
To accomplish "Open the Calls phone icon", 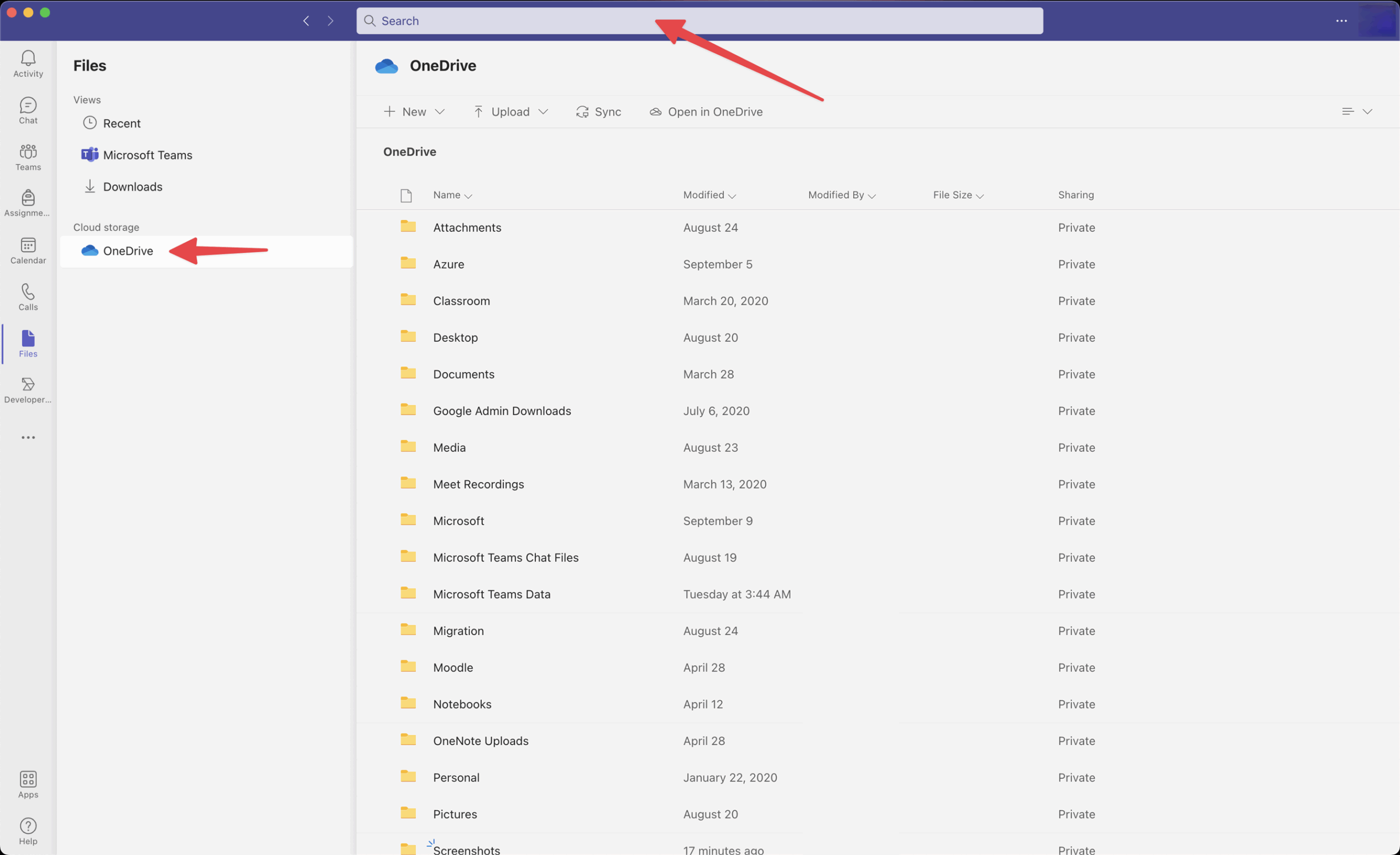I will point(28,296).
